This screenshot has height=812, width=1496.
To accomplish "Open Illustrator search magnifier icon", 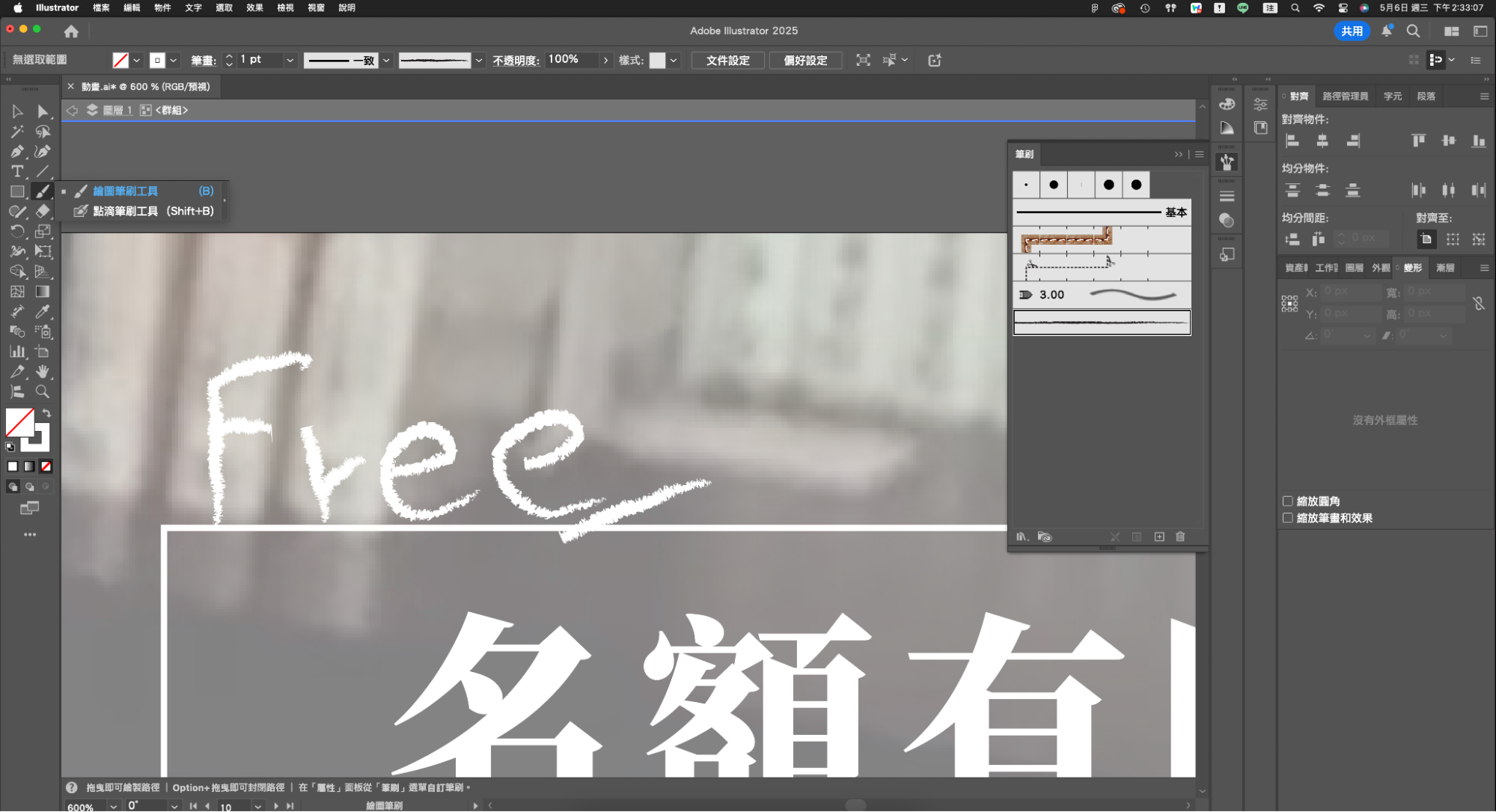I will (1413, 31).
